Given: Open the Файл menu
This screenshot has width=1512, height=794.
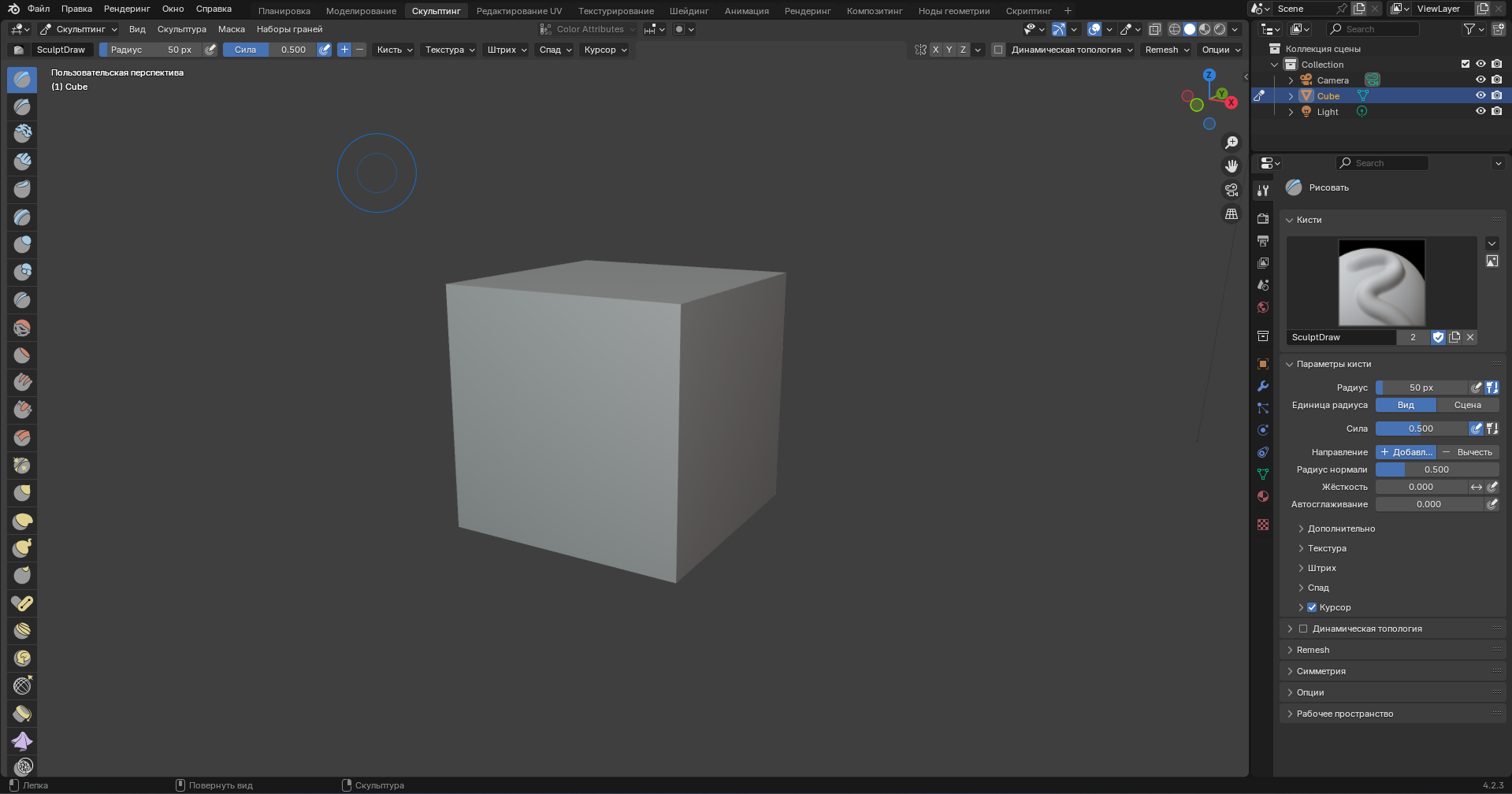Looking at the screenshot, I should pos(39,9).
